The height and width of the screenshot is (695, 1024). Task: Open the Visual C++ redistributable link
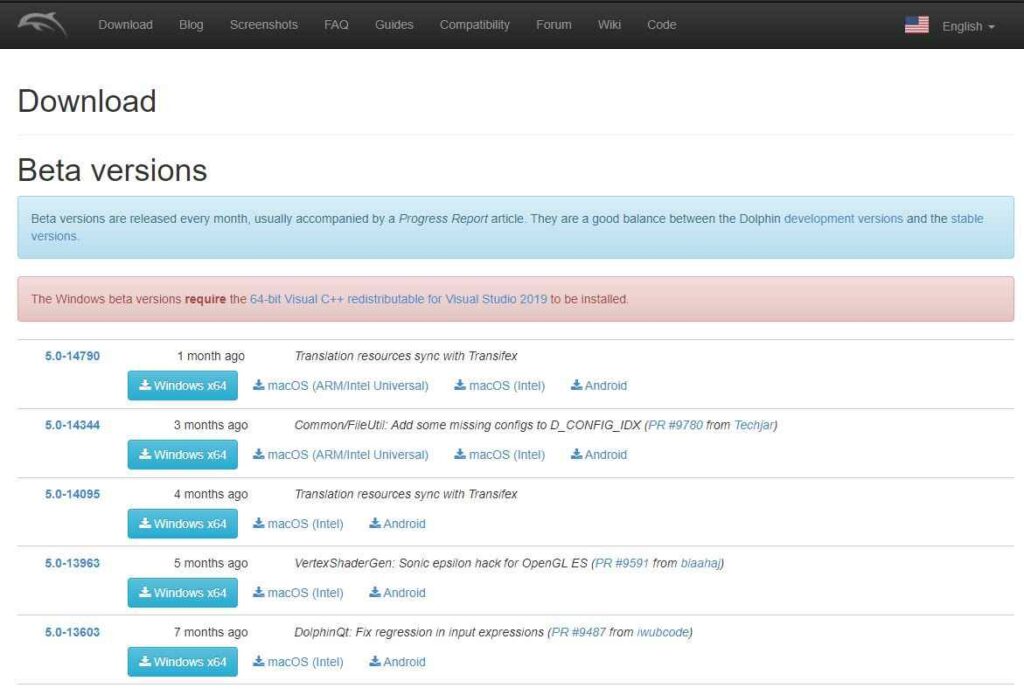pos(398,299)
